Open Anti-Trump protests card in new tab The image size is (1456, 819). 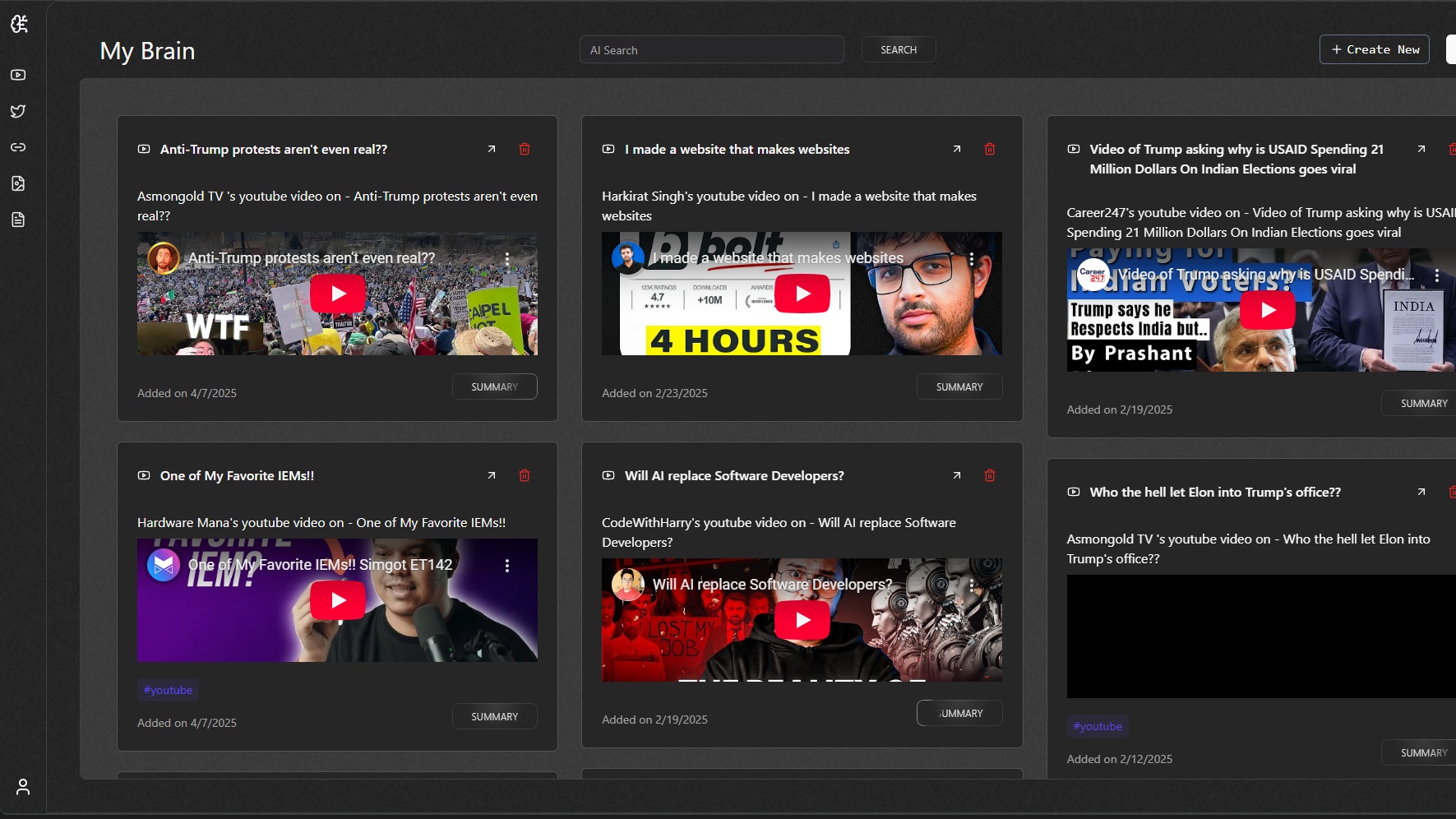point(492,149)
